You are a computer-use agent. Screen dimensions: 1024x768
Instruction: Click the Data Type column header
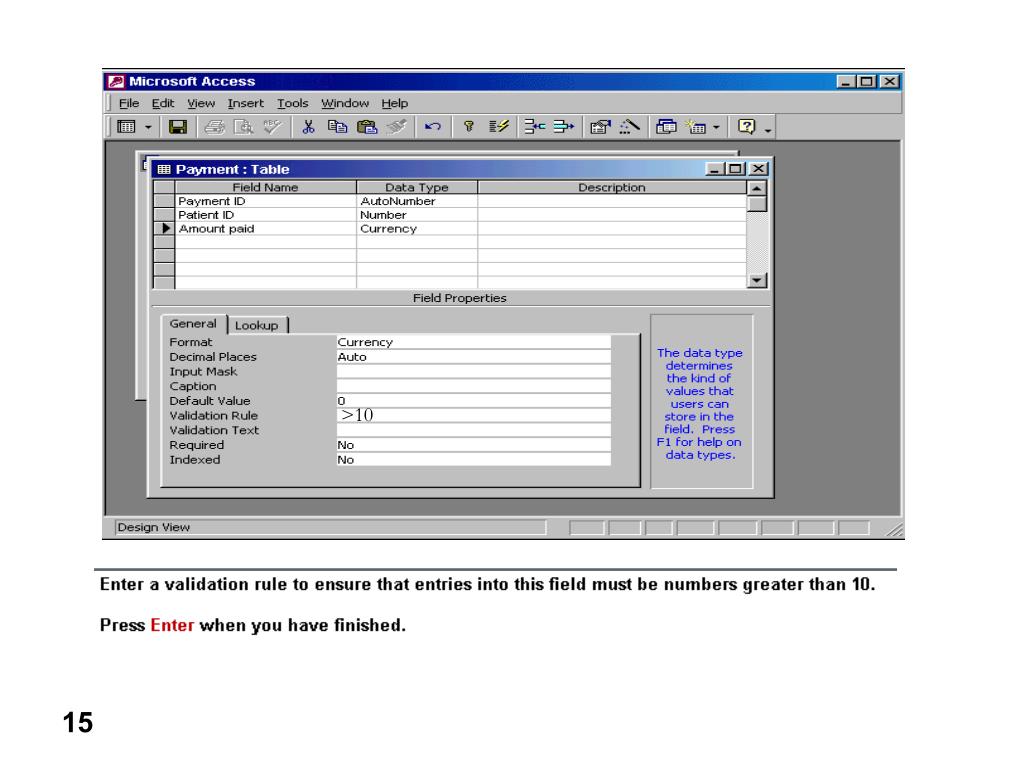tap(417, 187)
